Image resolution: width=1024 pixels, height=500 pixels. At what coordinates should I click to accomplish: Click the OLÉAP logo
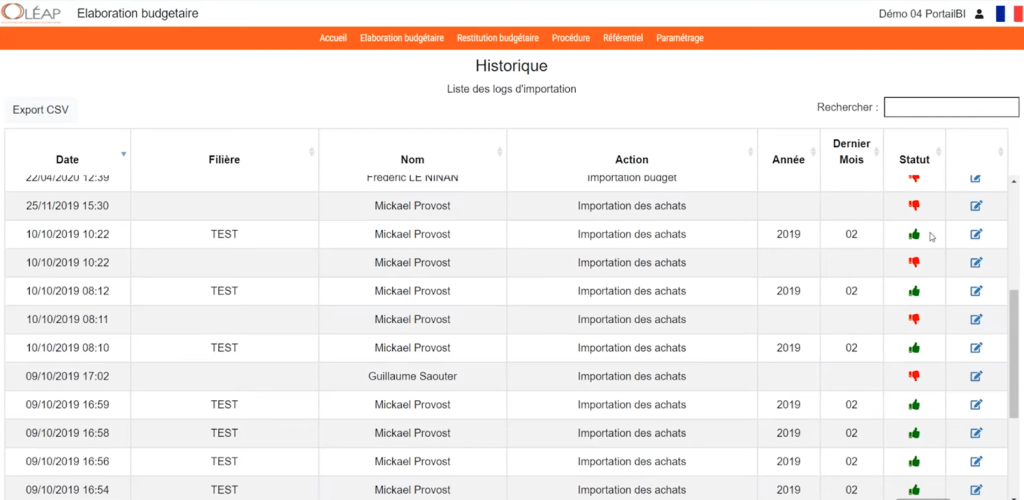click(x=31, y=13)
